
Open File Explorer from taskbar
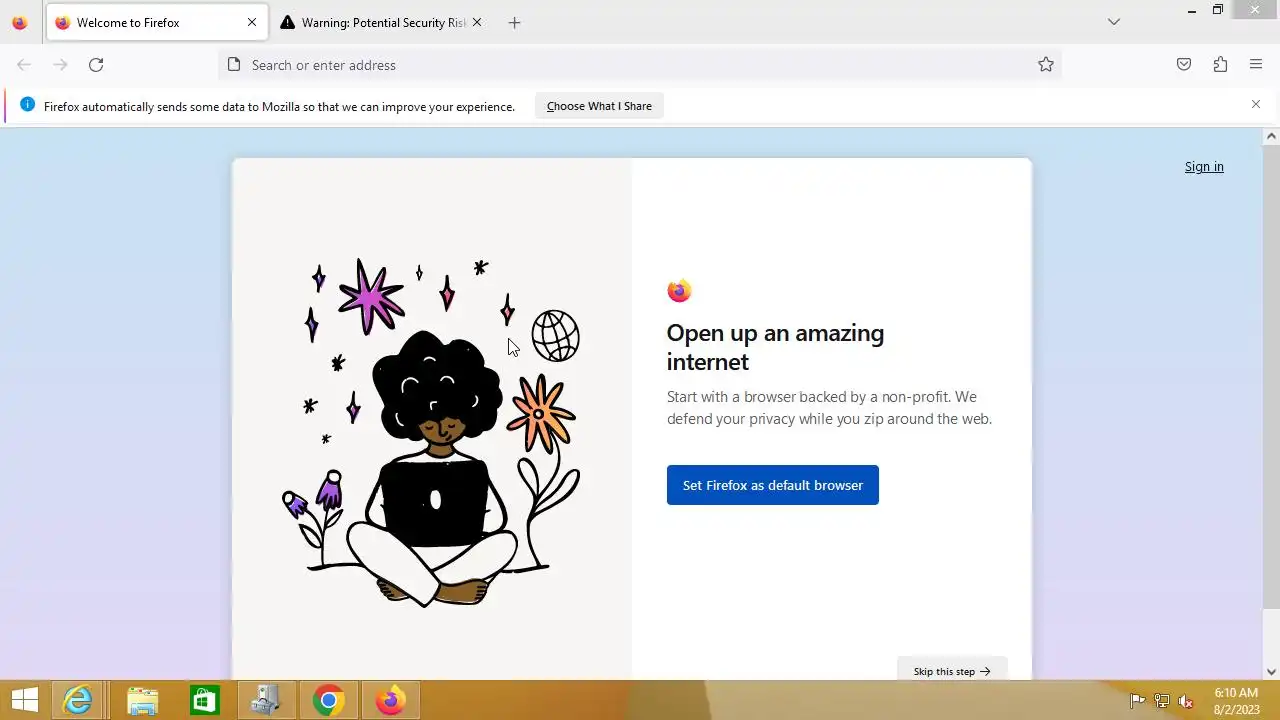[142, 700]
